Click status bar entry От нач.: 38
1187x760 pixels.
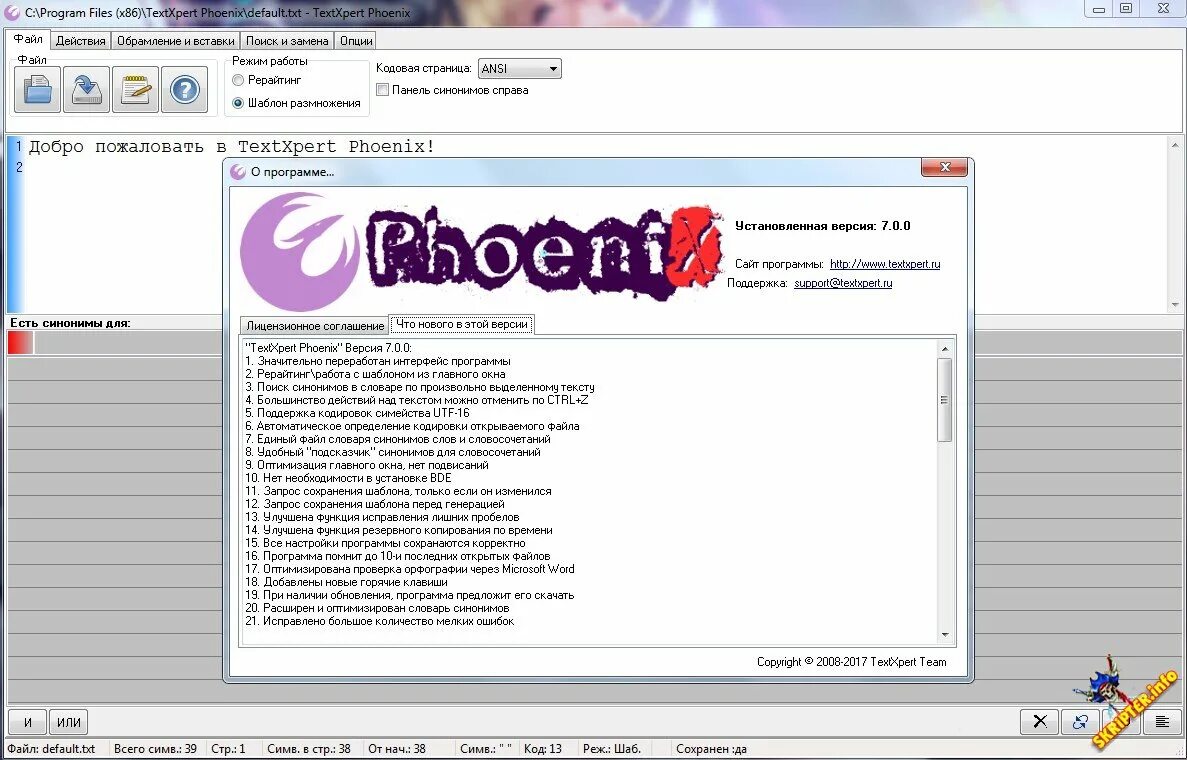pos(397,749)
